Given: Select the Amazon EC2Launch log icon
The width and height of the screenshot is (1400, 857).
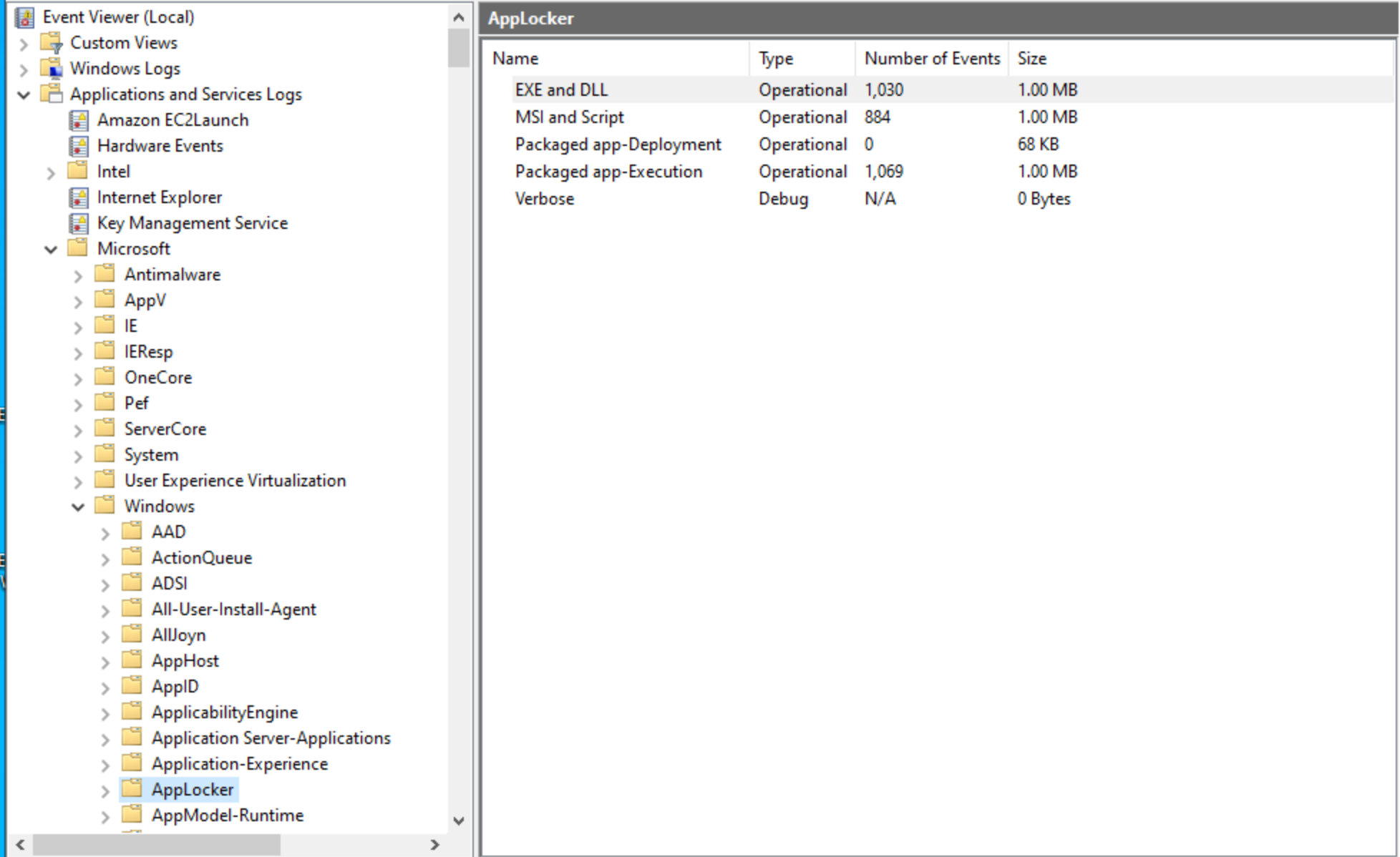Looking at the screenshot, I should [80, 119].
